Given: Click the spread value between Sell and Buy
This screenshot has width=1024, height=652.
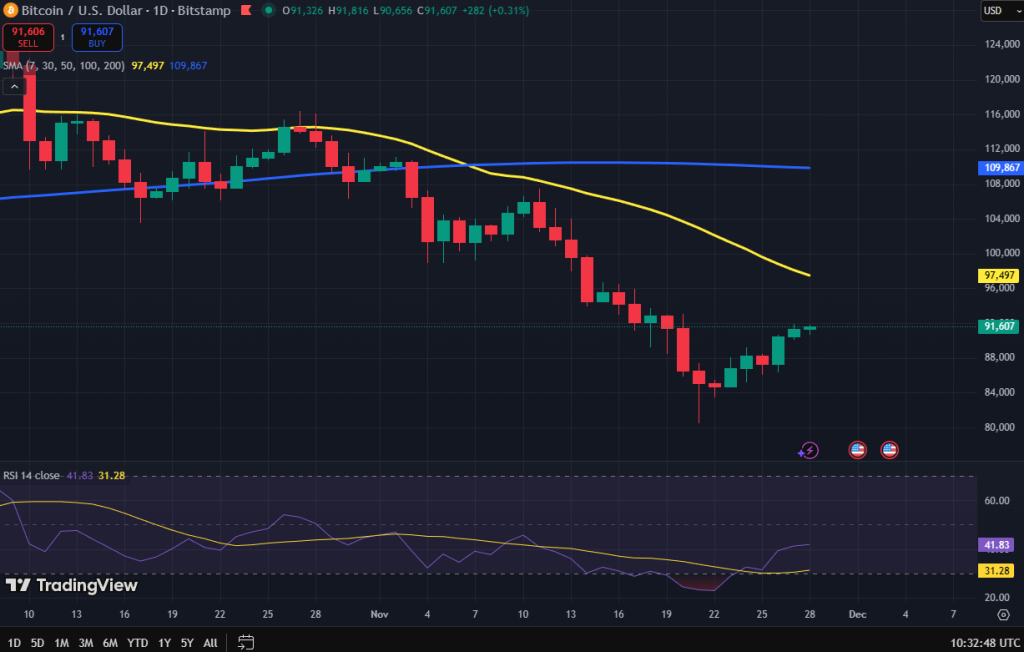Looking at the screenshot, I should pos(63,37).
